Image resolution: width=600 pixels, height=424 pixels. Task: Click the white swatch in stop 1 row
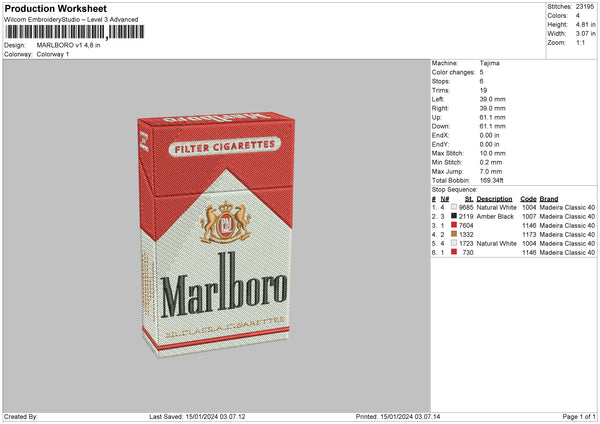pos(454,207)
